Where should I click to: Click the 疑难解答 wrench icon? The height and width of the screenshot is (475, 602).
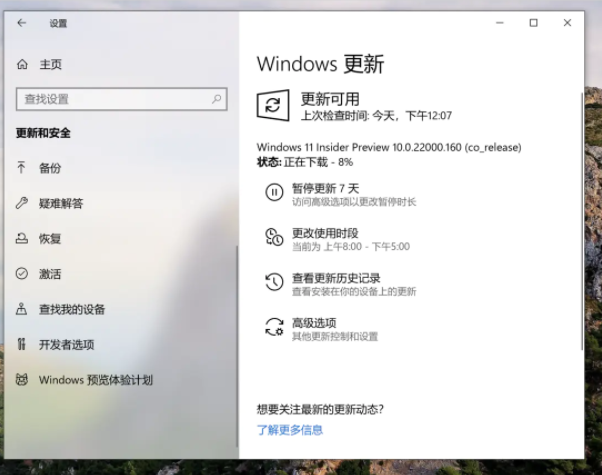pyautogui.click(x=22, y=203)
